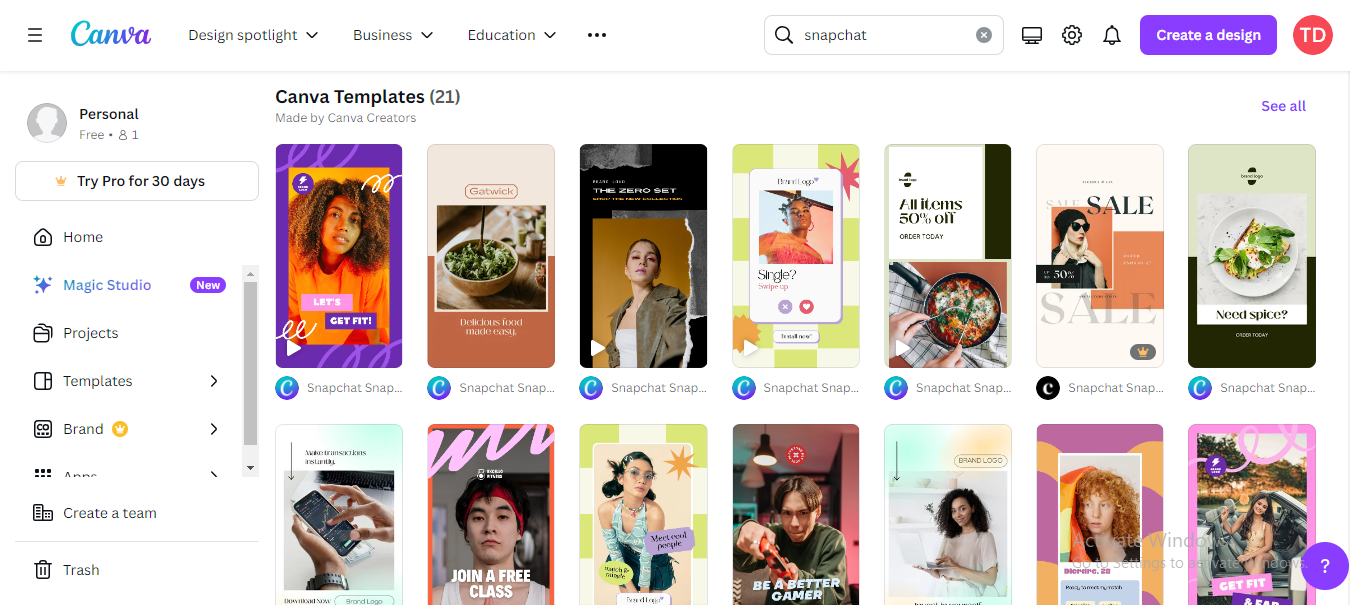Viewport: 1350px width, 605px height.
Task: Click the Canva logo
Action: click(111, 34)
